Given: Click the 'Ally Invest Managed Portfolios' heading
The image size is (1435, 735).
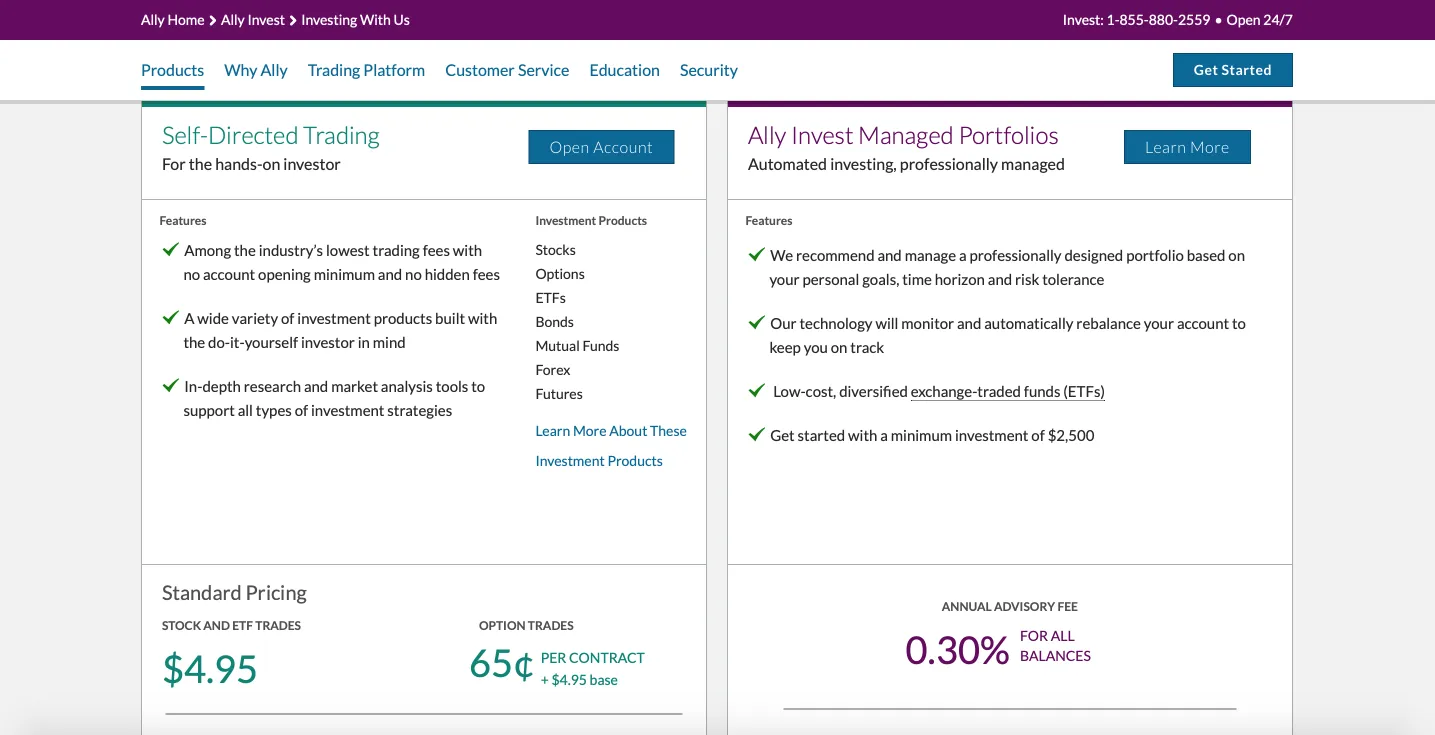Looking at the screenshot, I should (903, 136).
